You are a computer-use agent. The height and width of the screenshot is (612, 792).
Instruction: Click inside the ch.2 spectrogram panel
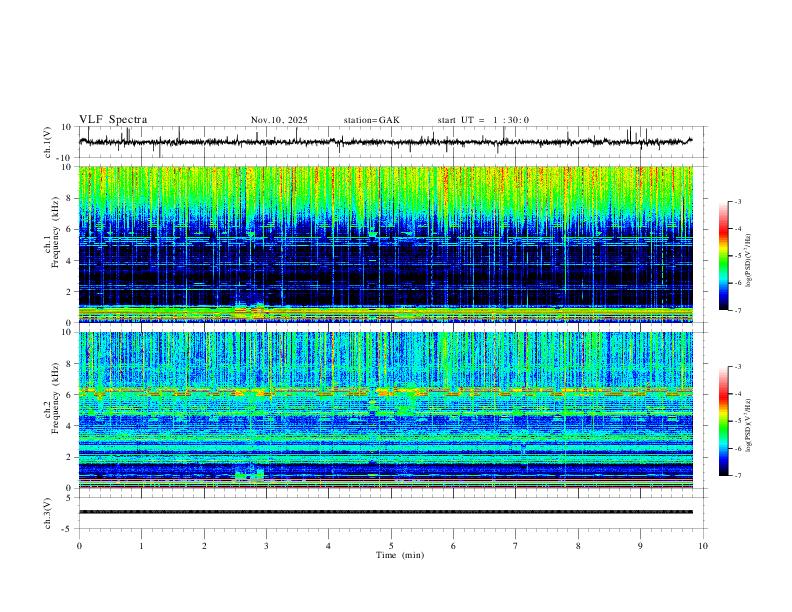pos(386,410)
